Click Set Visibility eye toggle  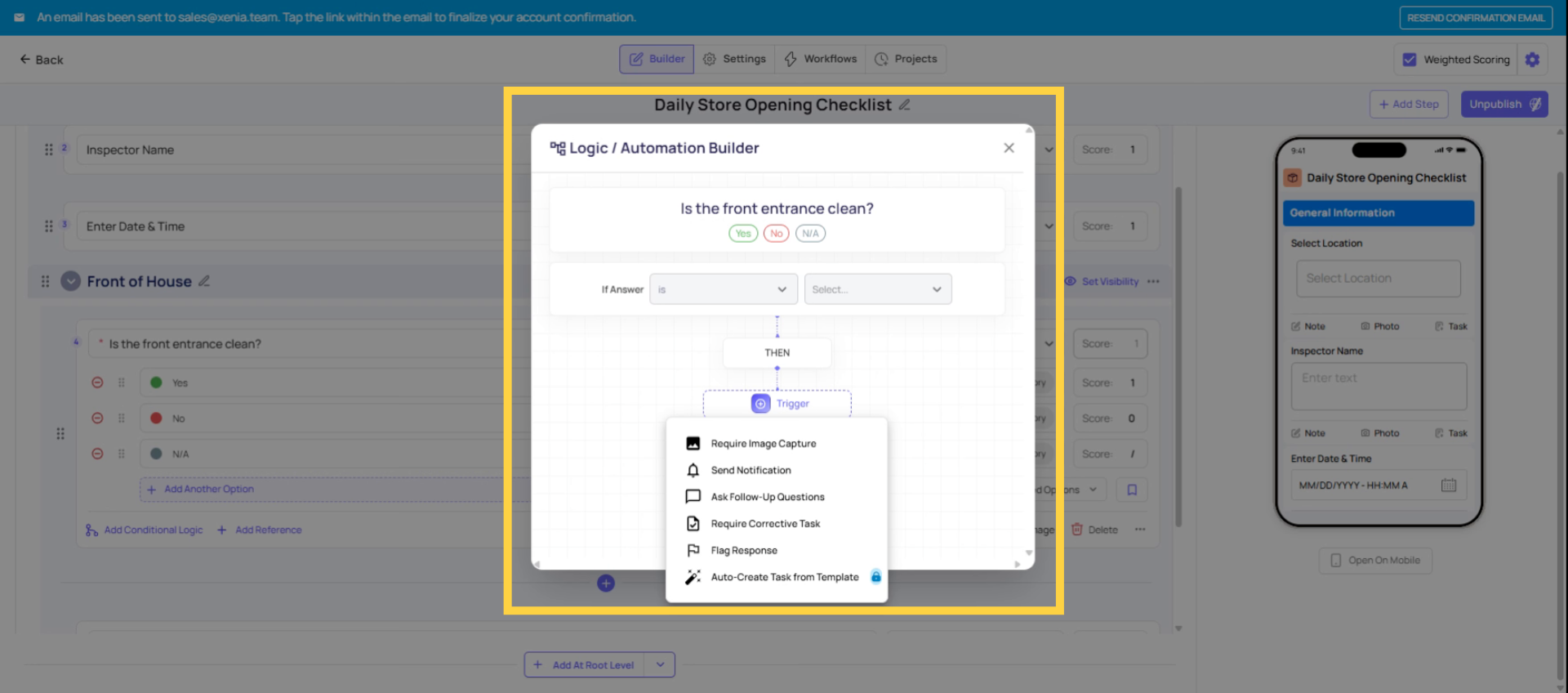[1102, 281]
